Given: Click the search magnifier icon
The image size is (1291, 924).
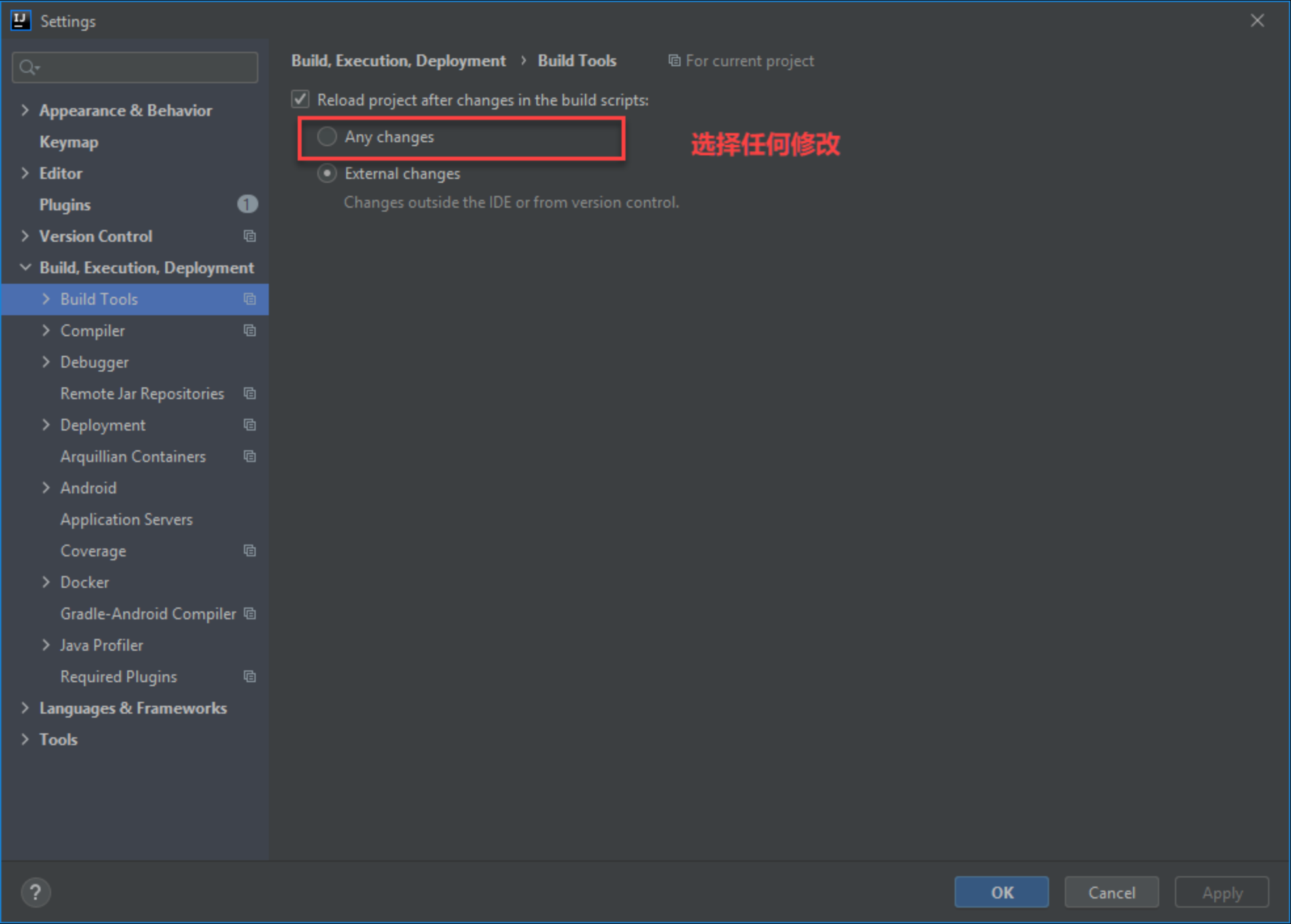Looking at the screenshot, I should [28, 67].
